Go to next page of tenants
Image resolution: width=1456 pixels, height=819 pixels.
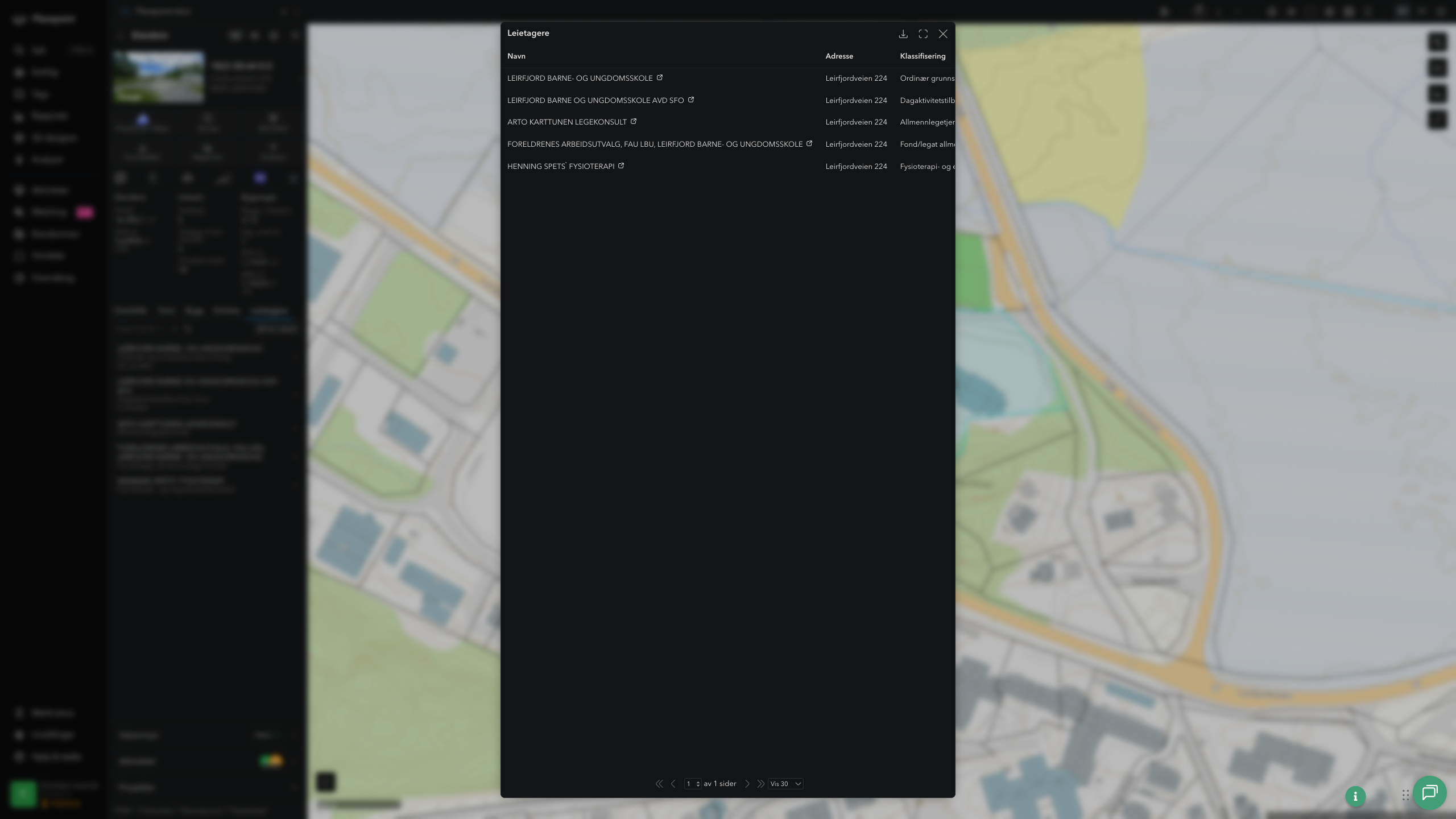747,784
